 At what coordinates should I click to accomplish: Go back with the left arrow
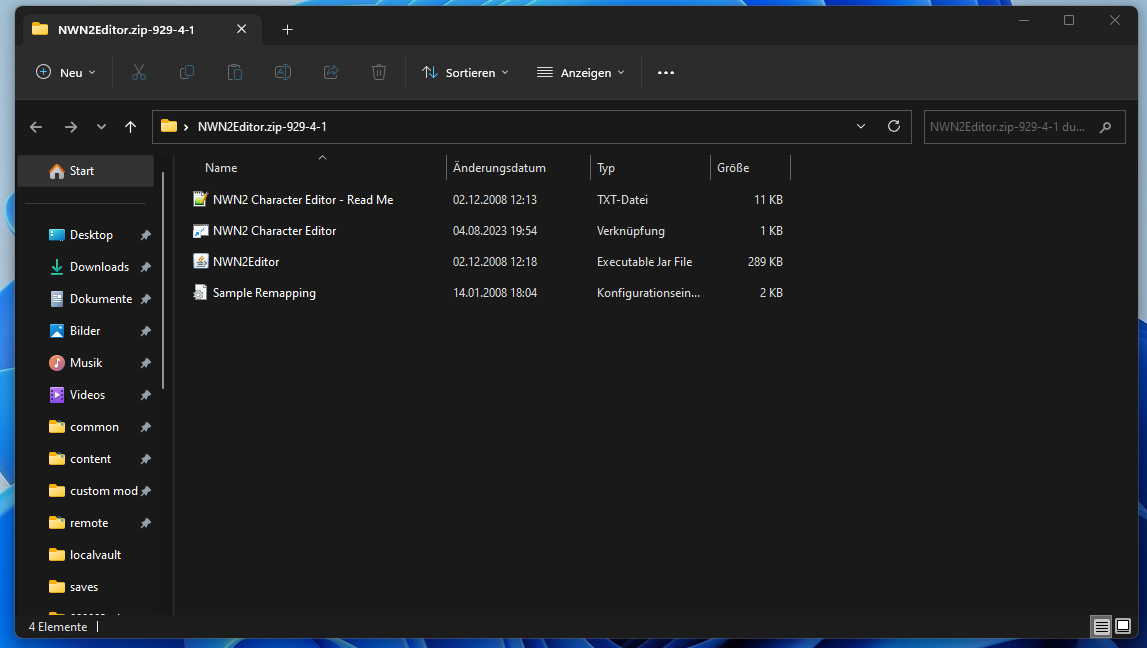(x=36, y=127)
